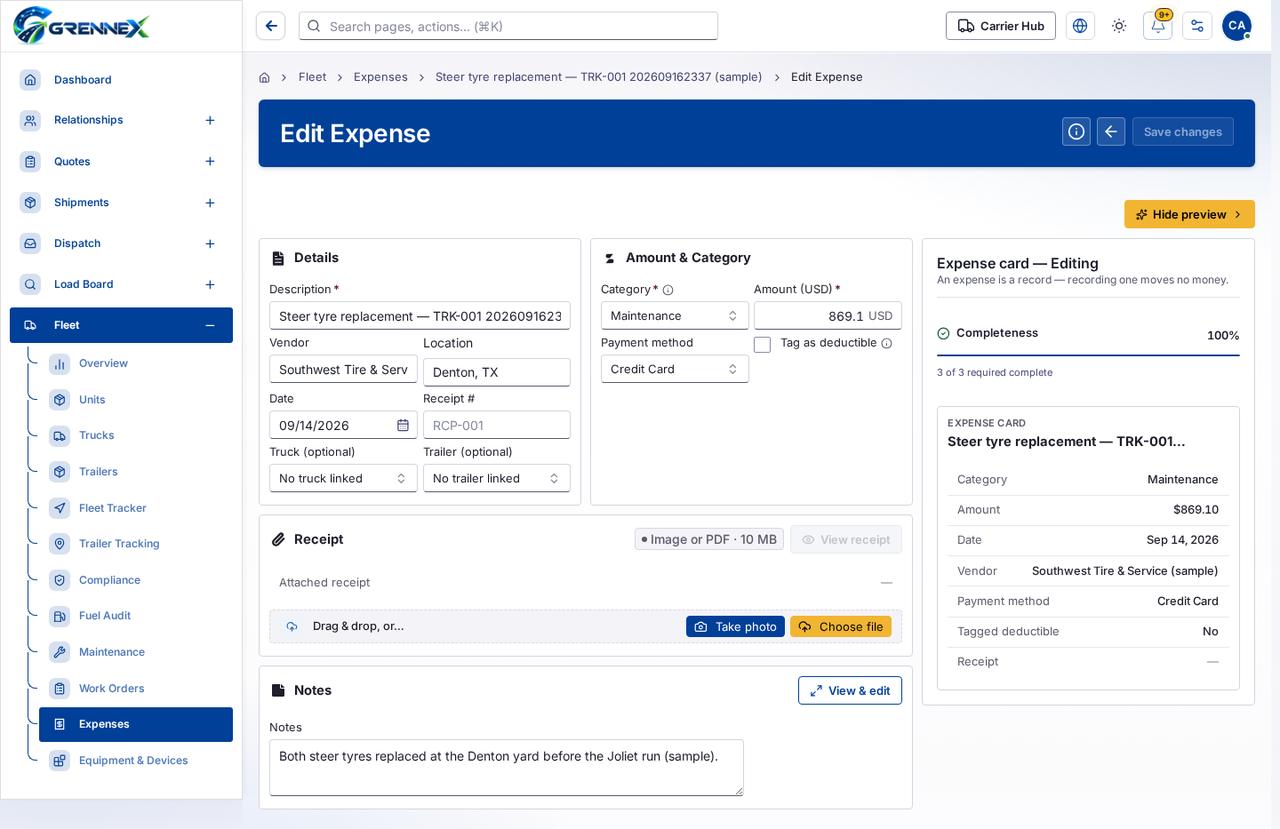Click the Amount (USD) field
Screen dimensions: 1280x829
pos(828,316)
